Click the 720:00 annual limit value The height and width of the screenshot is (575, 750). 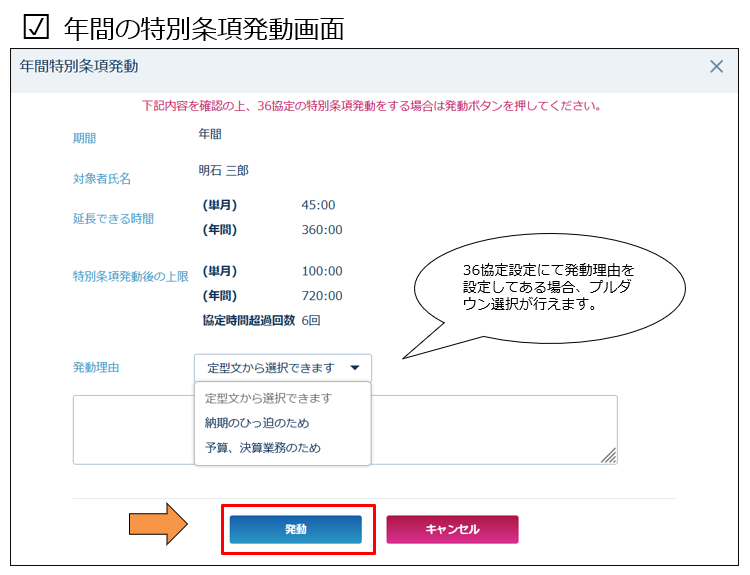322,296
